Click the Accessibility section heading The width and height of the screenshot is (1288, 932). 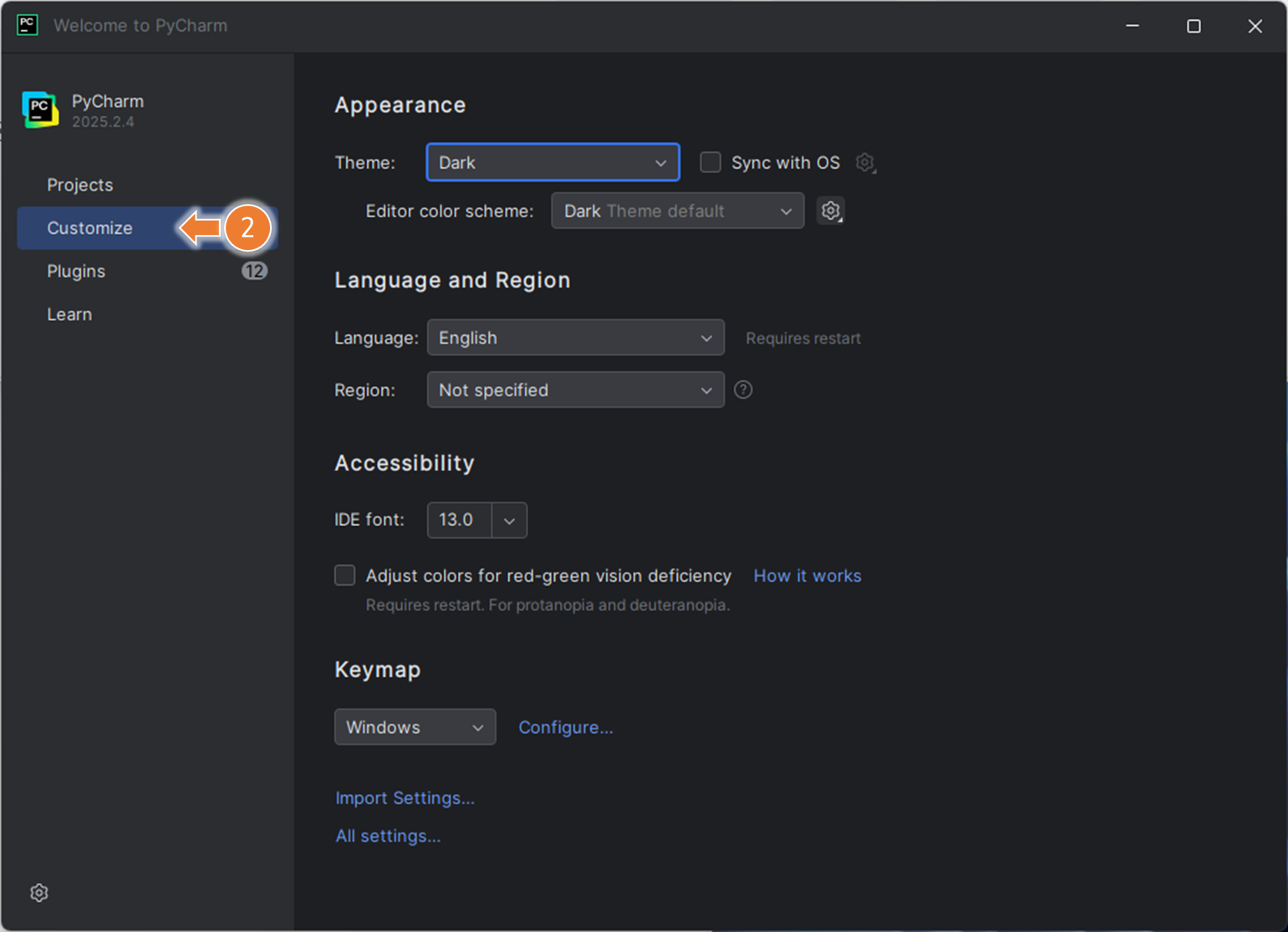[x=405, y=463]
